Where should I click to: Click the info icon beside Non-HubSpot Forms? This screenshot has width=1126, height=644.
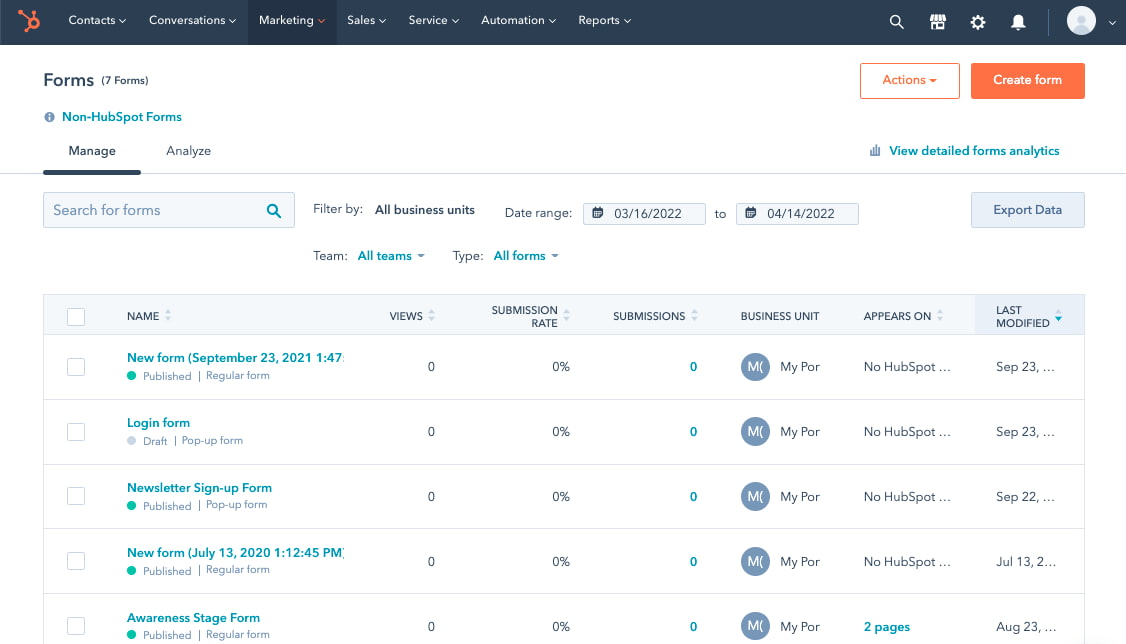click(48, 116)
